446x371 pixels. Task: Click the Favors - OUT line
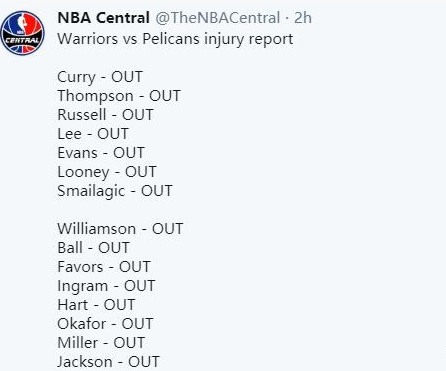click(104, 267)
